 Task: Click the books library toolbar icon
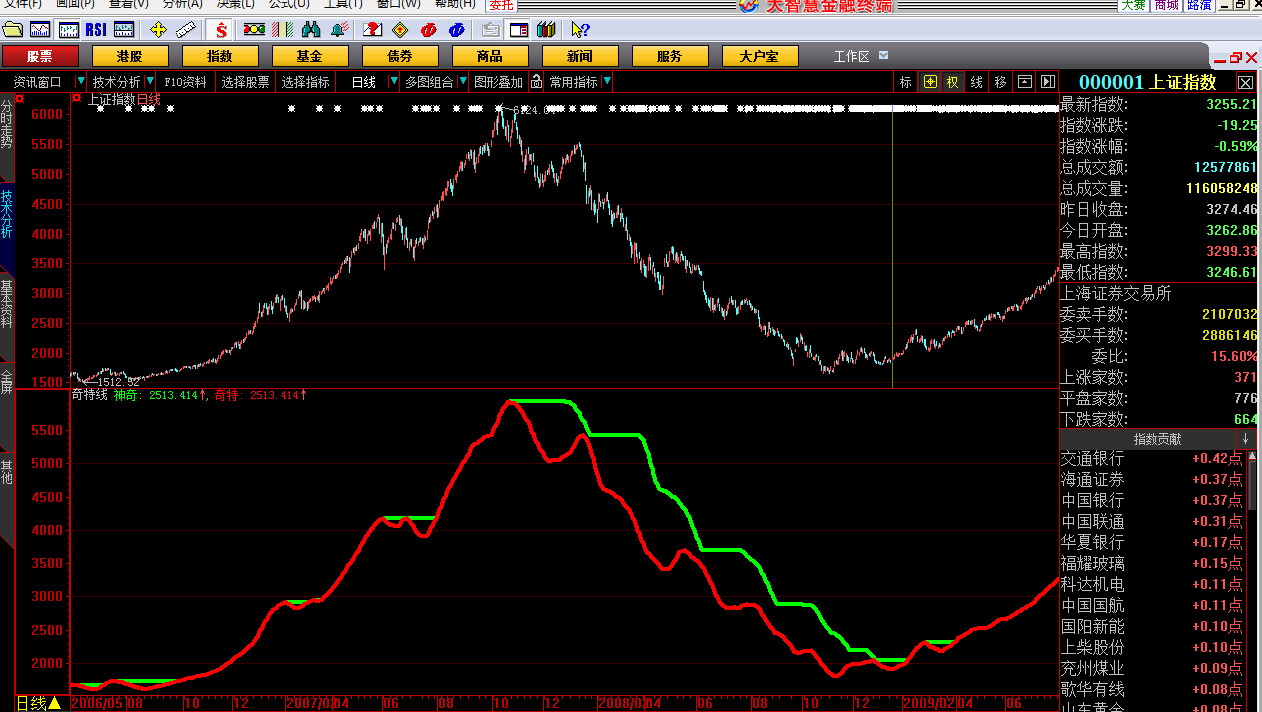click(545, 30)
